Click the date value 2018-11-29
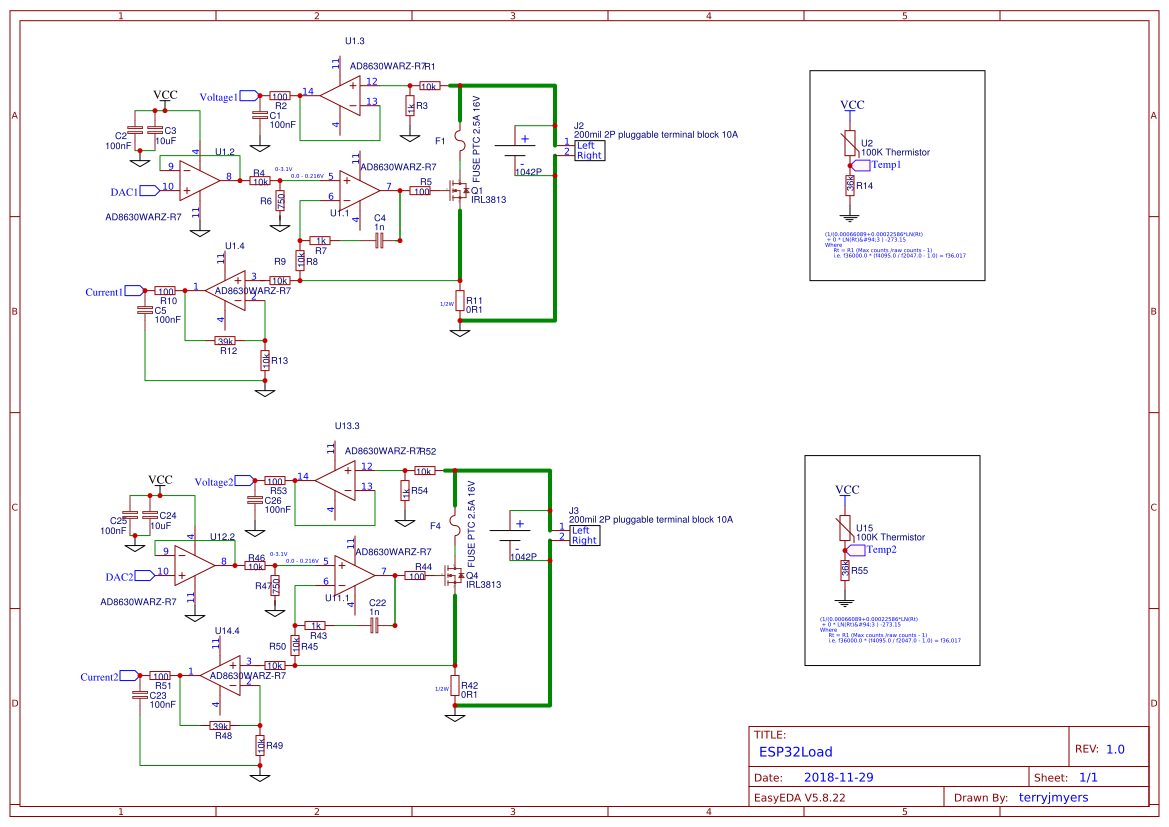This screenshot has height=827, width=1169. (838, 777)
